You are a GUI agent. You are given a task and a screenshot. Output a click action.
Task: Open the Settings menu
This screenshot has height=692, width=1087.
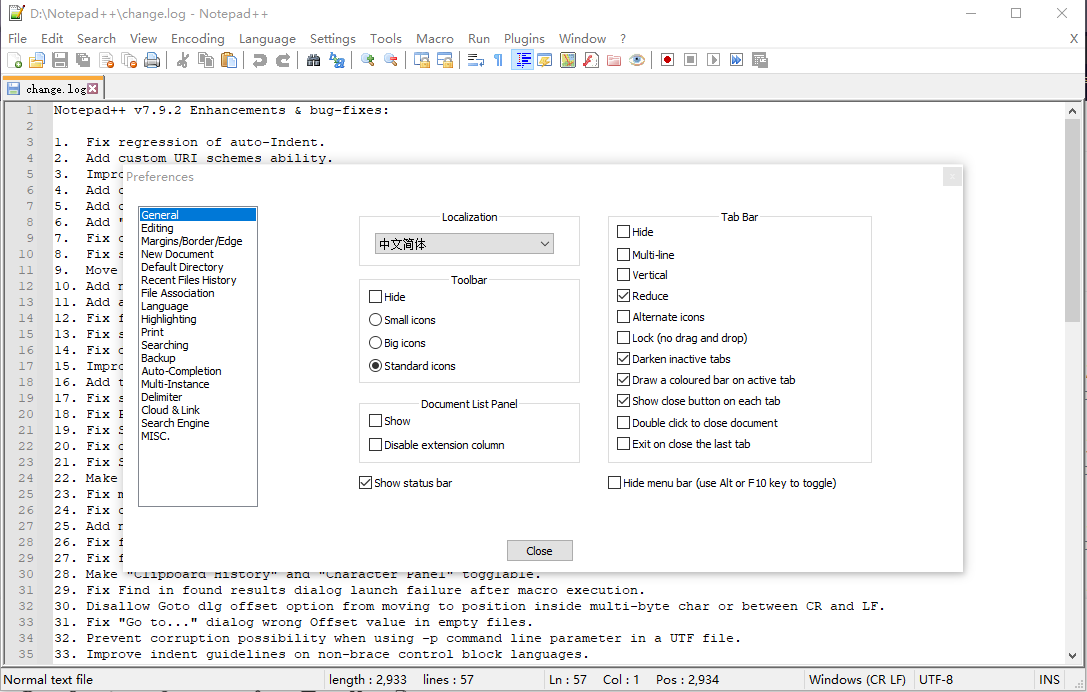[332, 39]
